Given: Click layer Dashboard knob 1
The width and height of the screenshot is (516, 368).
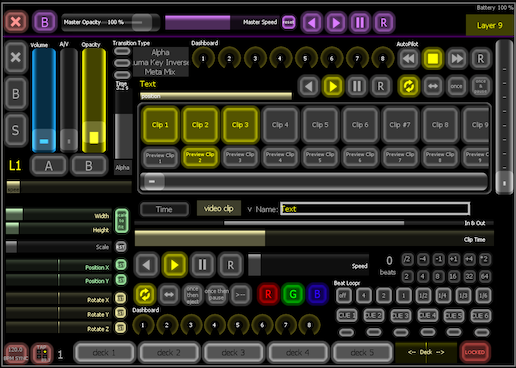Looking at the screenshot, I should [x=203, y=58].
